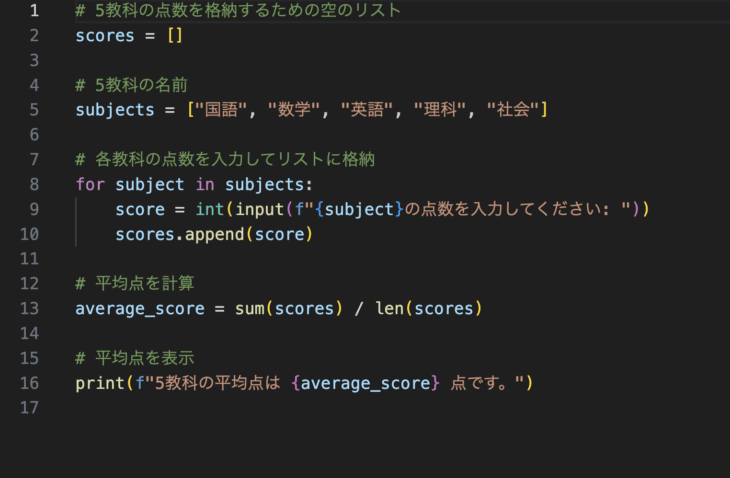Click the "英語" string in the list
This screenshot has width=730, height=478.
366,109
